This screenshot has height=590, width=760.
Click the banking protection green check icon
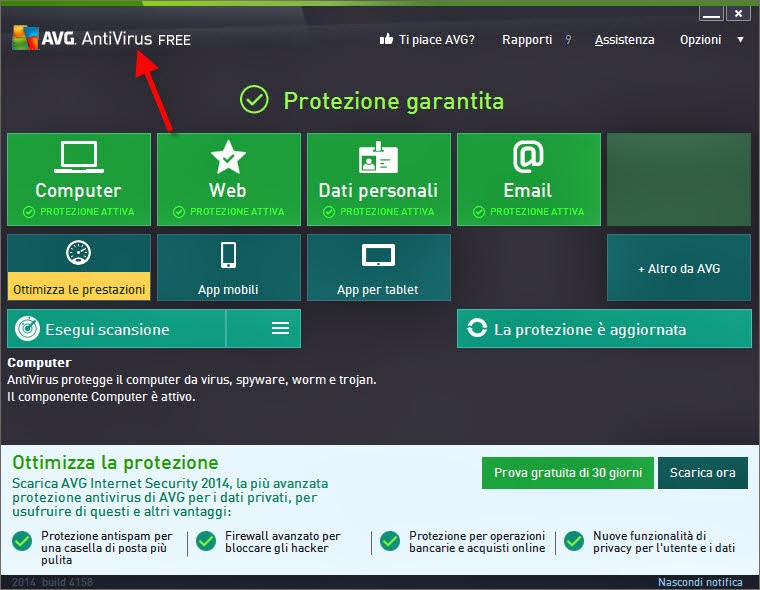(390, 541)
